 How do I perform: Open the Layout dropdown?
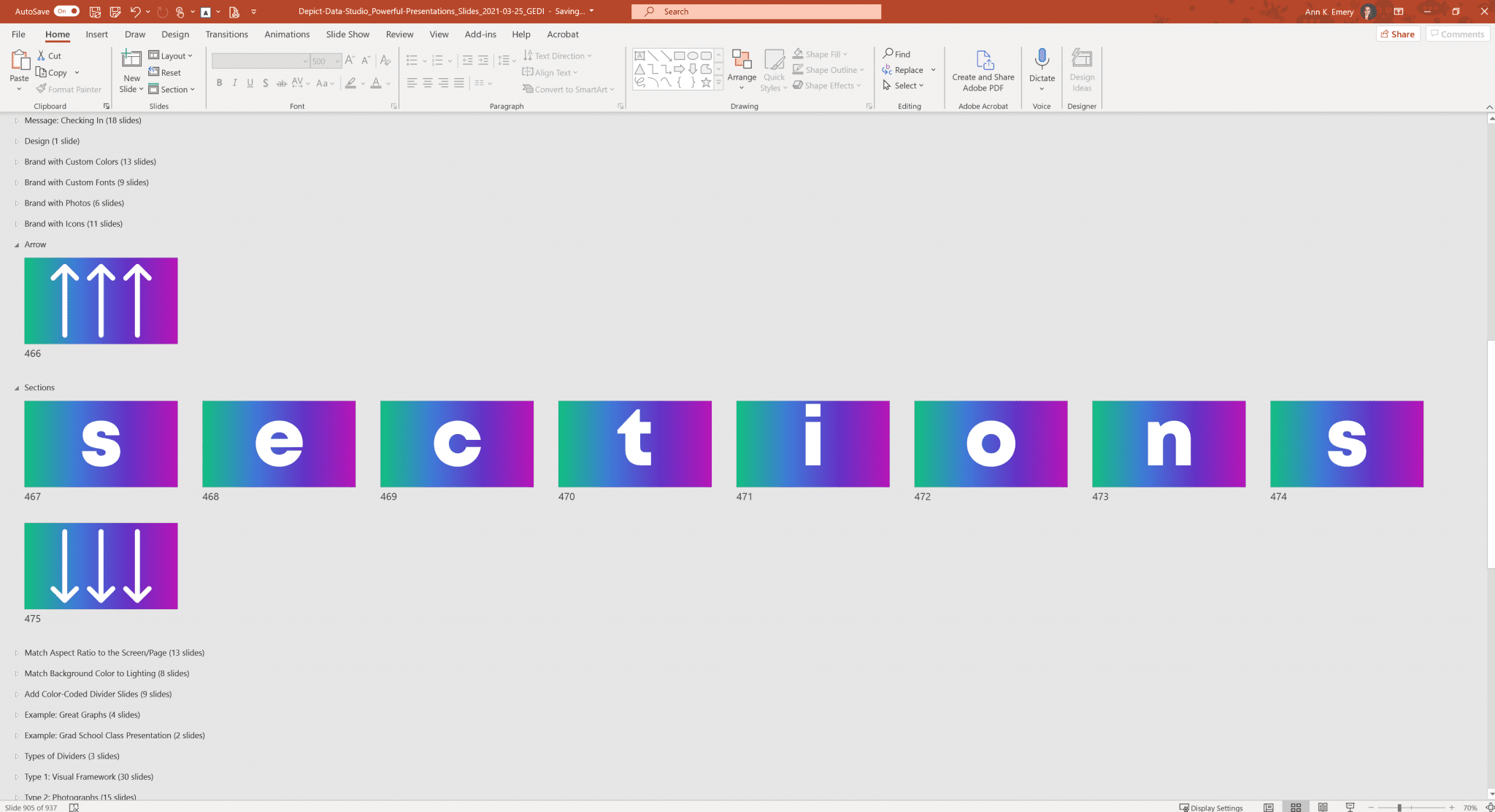pyautogui.click(x=171, y=55)
